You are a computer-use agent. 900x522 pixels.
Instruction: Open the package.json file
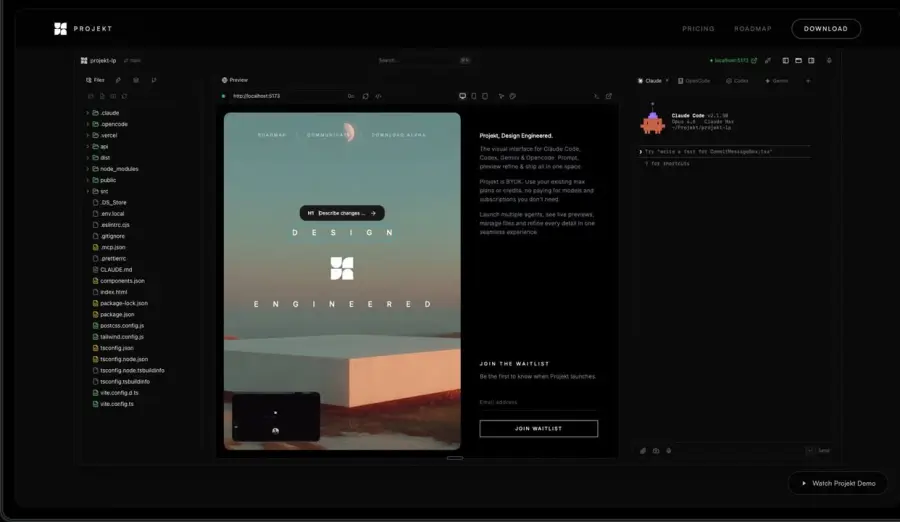click(x=114, y=315)
